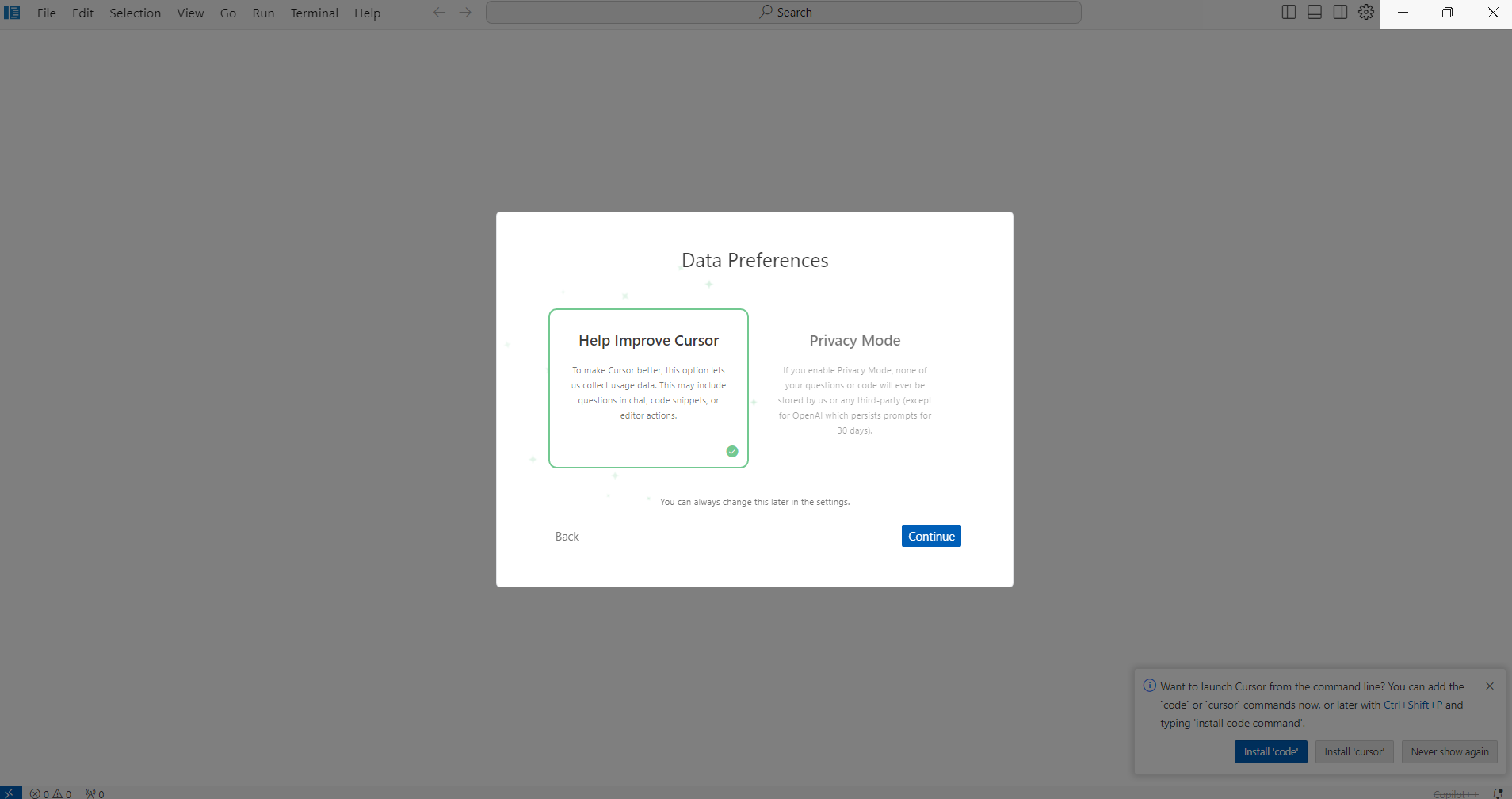This screenshot has width=1512, height=799.
Task: Open ports forwarded status item
Action: (x=95, y=793)
